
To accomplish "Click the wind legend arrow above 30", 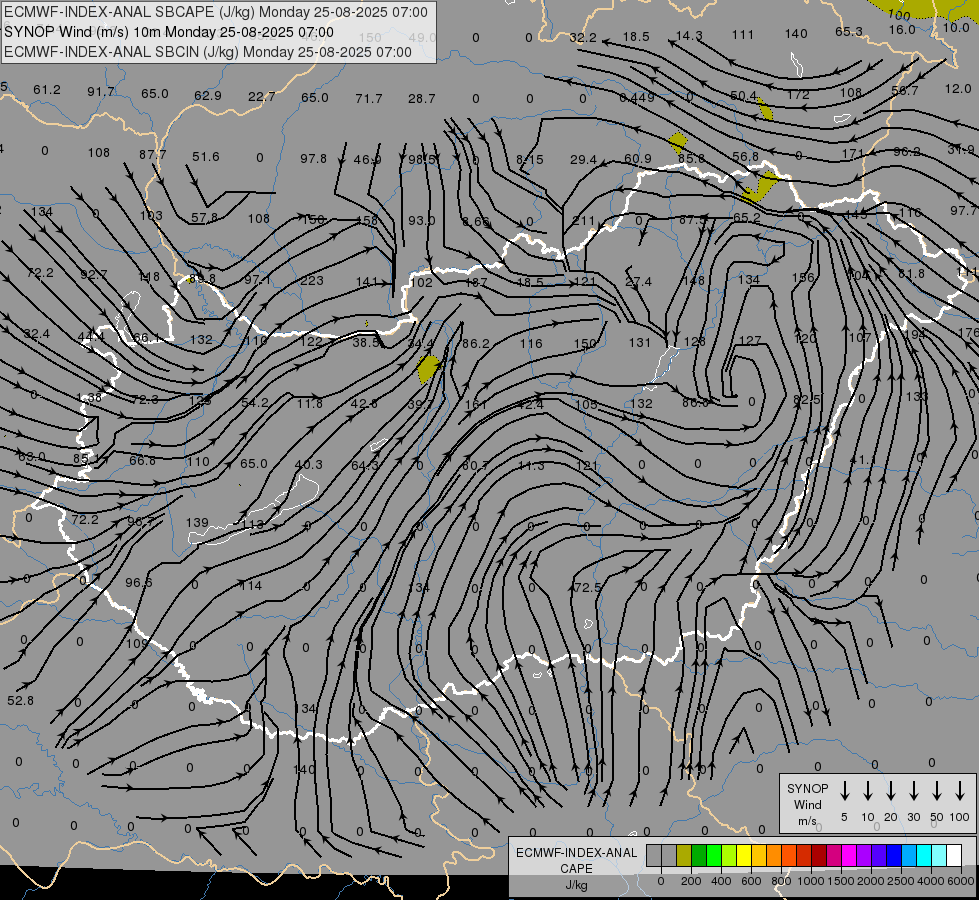I will (x=913, y=790).
